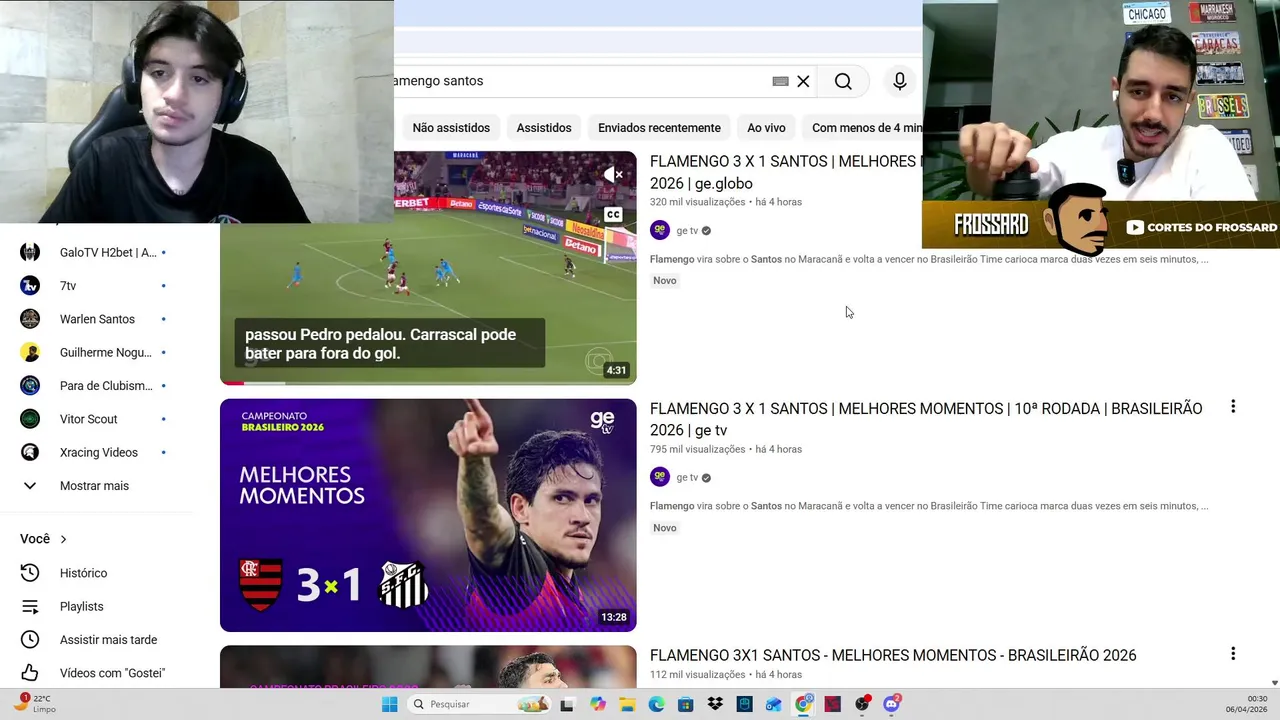Screen dimensions: 1280x720
Task: Clear the search box with the X icon
Action: point(803,82)
